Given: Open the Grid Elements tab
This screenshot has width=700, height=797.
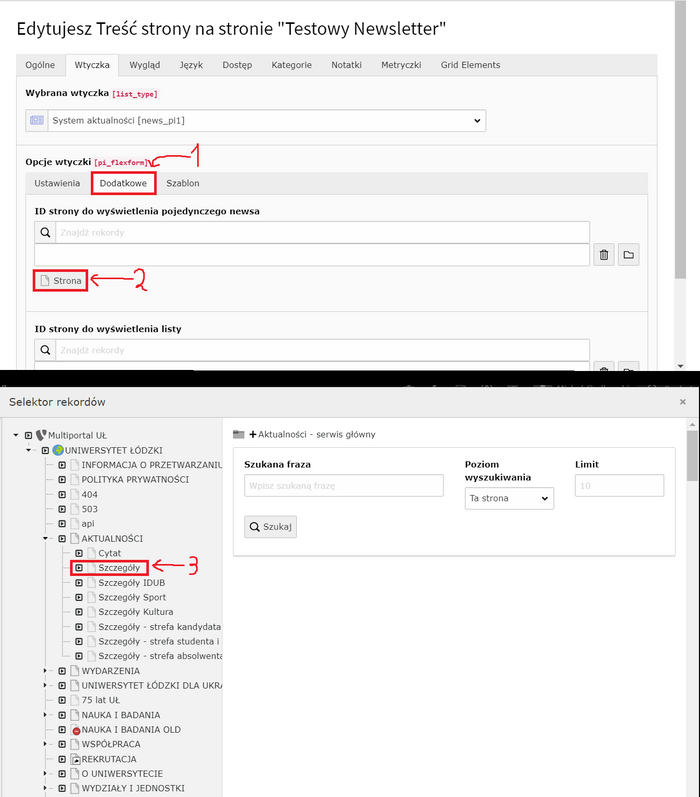Looking at the screenshot, I should point(470,65).
